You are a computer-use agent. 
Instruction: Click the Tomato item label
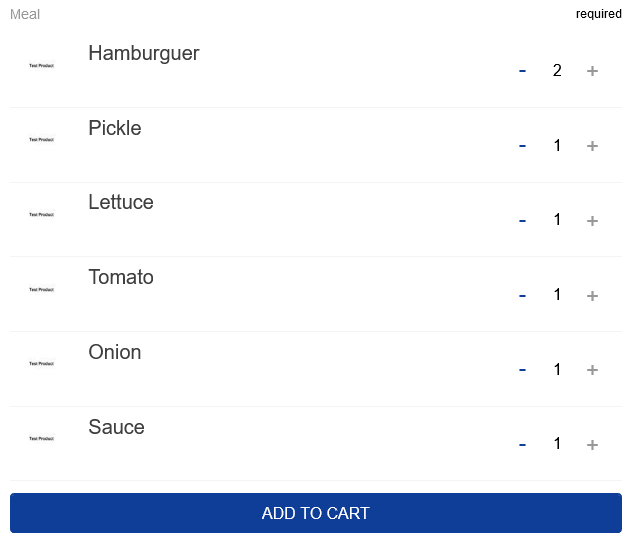pos(121,277)
